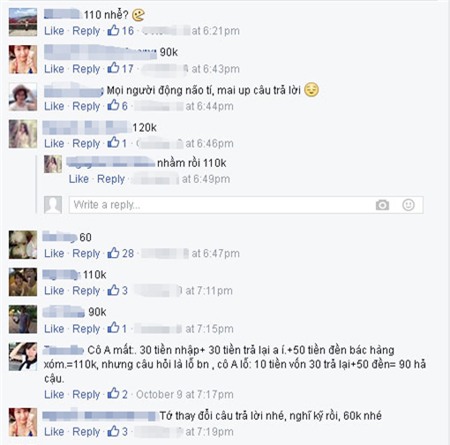Click thumbs-up count 28 on the 60 comment
The width and height of the screenshot is (450, 445).
(x=121, y=253)
